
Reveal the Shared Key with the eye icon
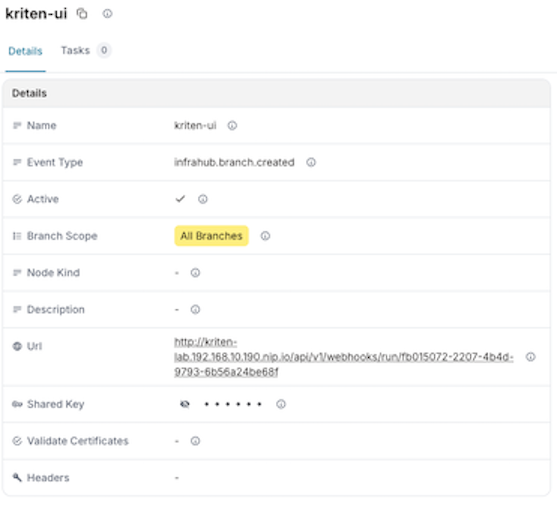pyautogui.click(x=185, y=404)
